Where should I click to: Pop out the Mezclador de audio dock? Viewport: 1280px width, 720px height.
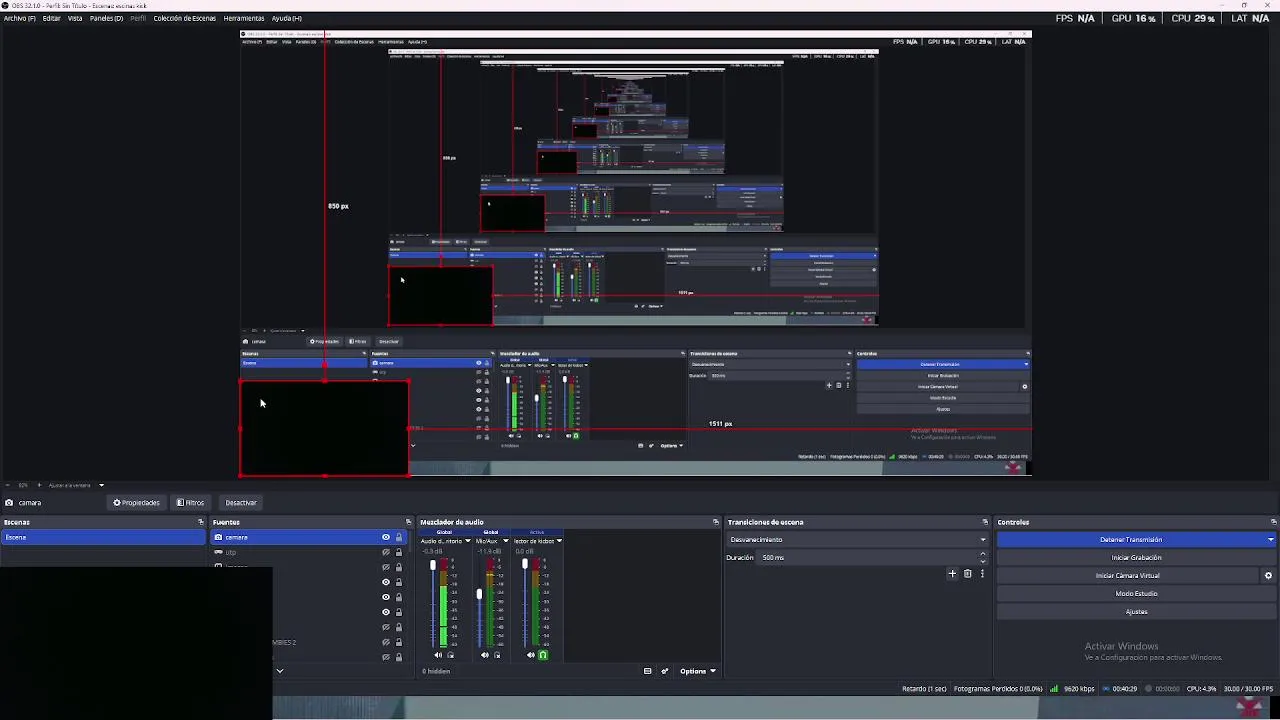click(x=716, y=522)
